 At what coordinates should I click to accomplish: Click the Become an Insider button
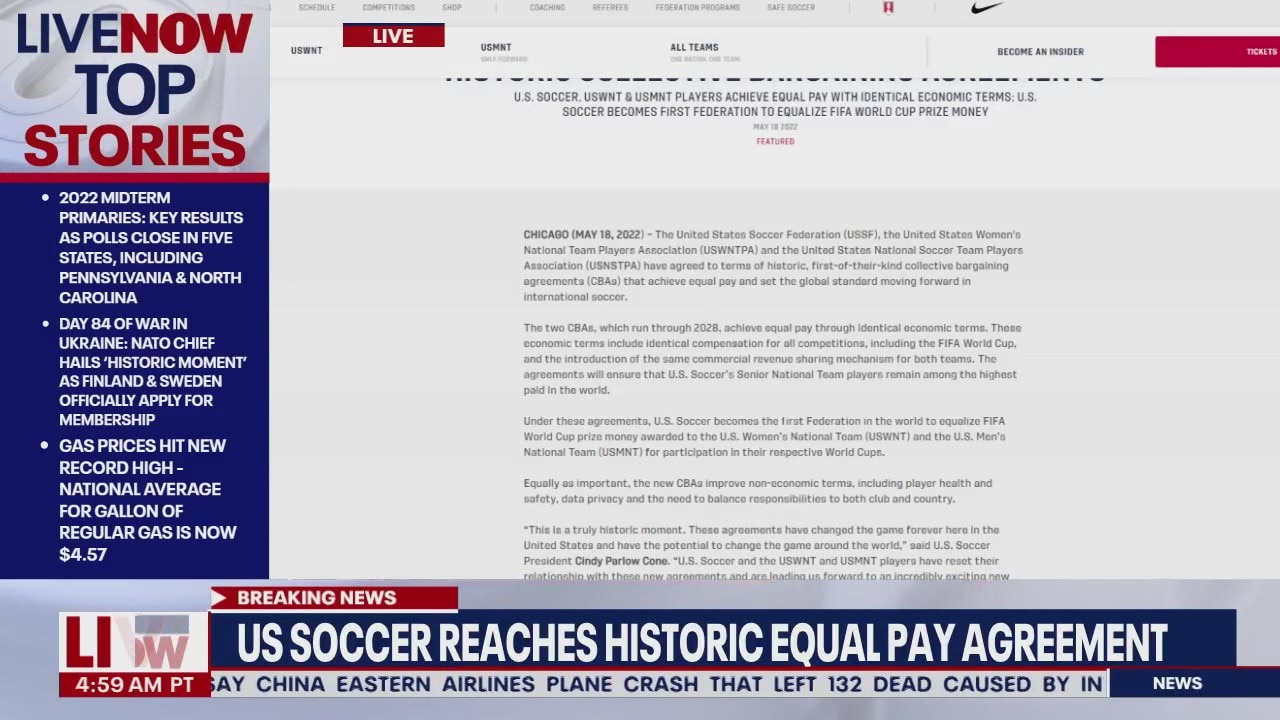click(x=1040, y=52)
